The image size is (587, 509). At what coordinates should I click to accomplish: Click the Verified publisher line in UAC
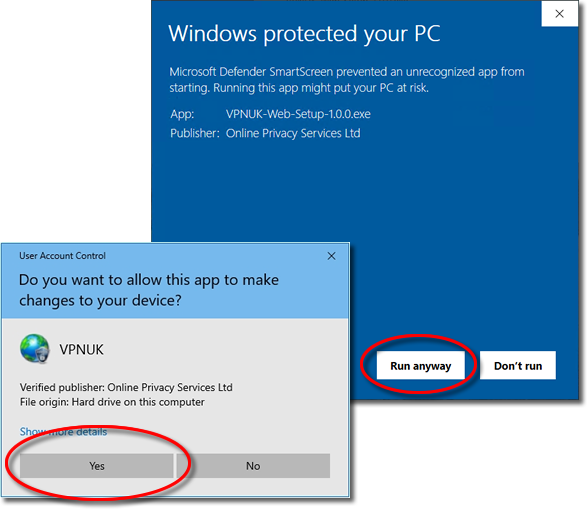tap(126, 387)
